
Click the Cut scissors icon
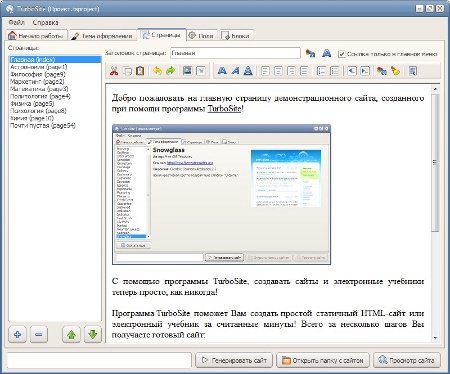114,71
